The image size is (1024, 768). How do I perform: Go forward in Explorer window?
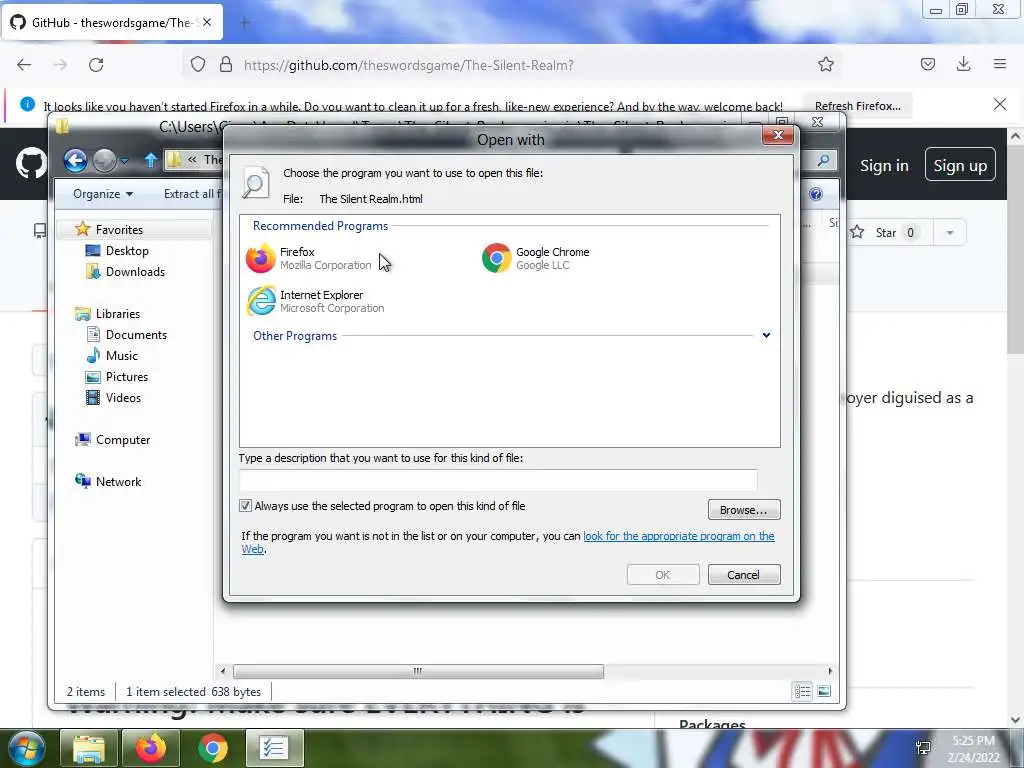click(104, 160)
